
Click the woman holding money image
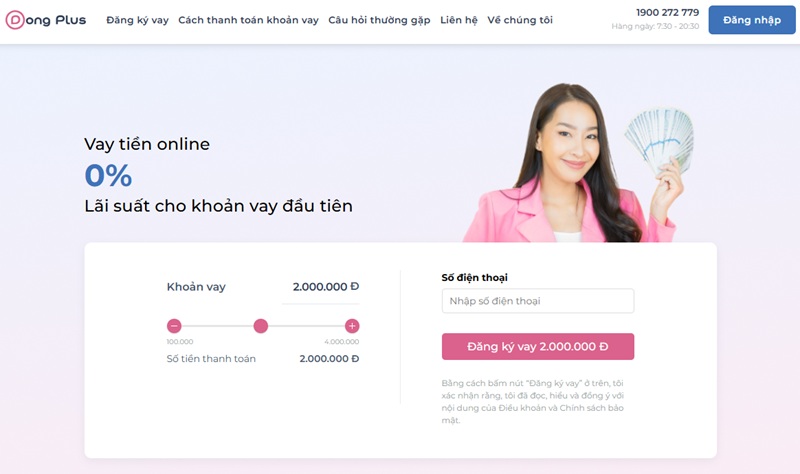[x=578, y=162]
